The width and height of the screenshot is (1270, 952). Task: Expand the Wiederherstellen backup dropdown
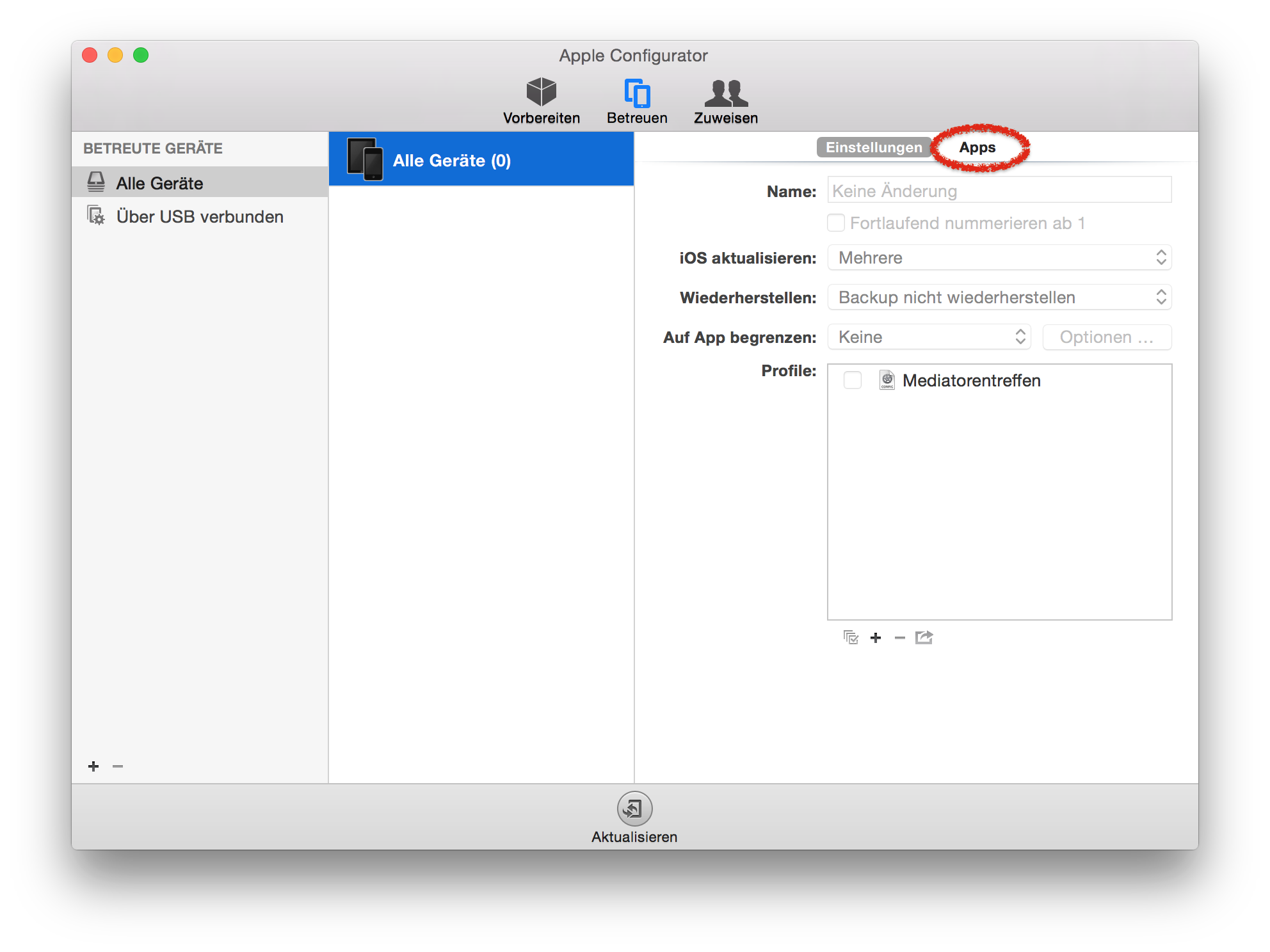click(999, 297)
